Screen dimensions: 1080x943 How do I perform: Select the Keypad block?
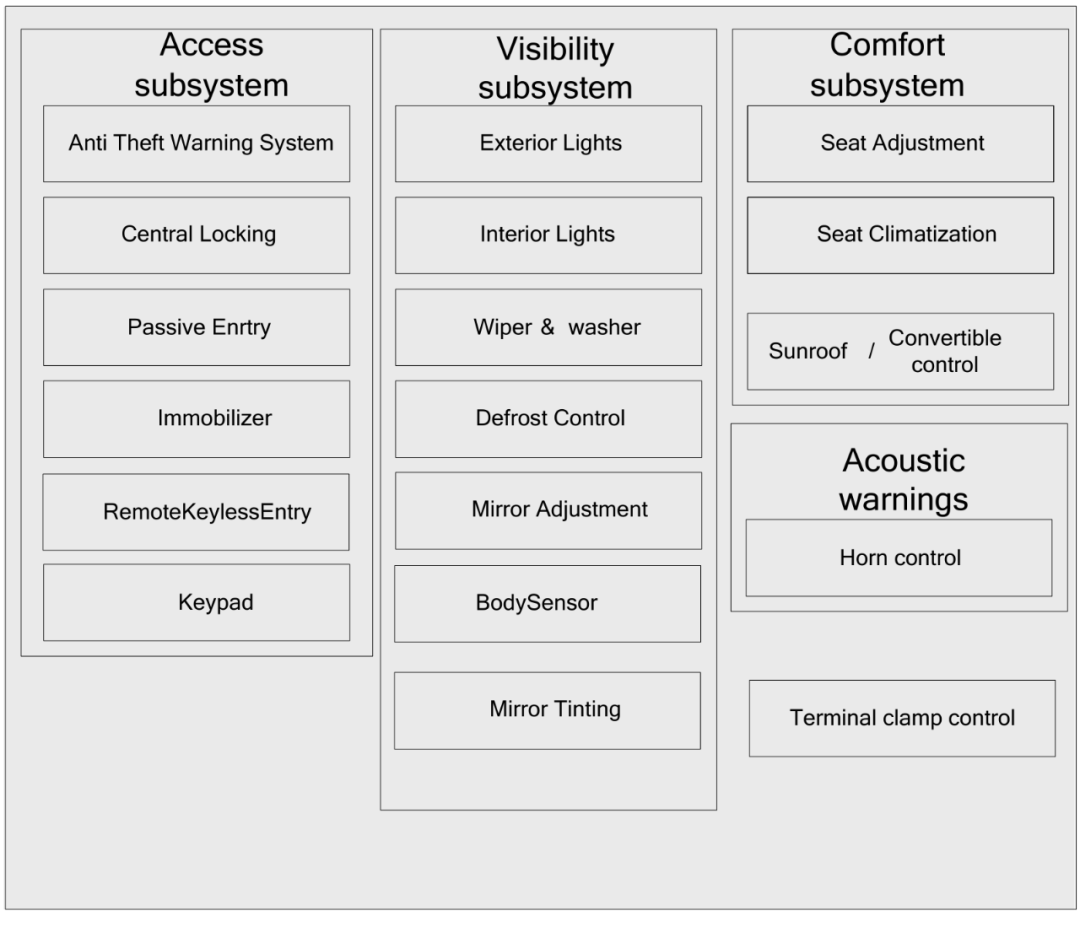[x=196, y=602]
